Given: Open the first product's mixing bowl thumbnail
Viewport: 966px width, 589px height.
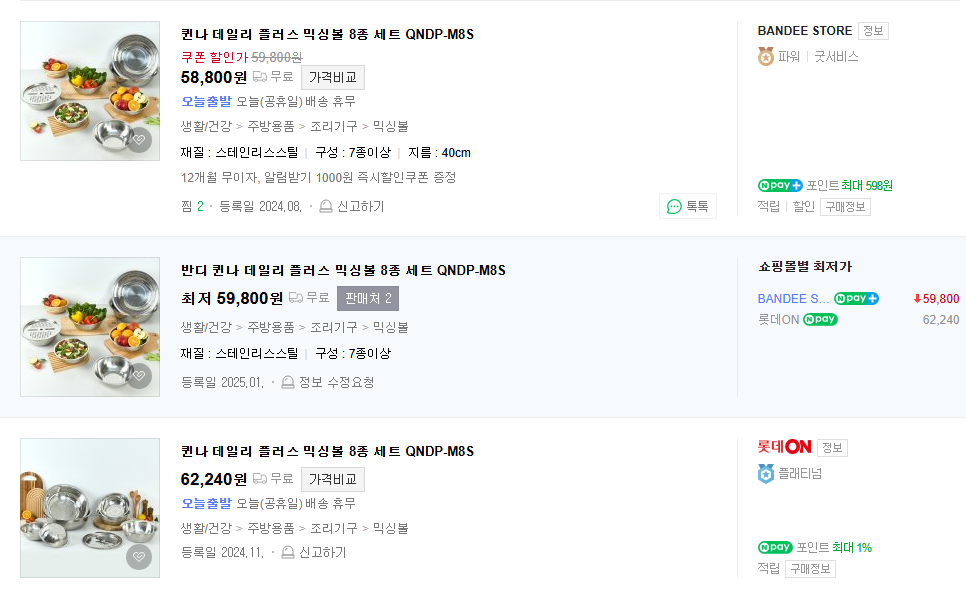Looking at the screenshot, I should click(x=90, y=91).
